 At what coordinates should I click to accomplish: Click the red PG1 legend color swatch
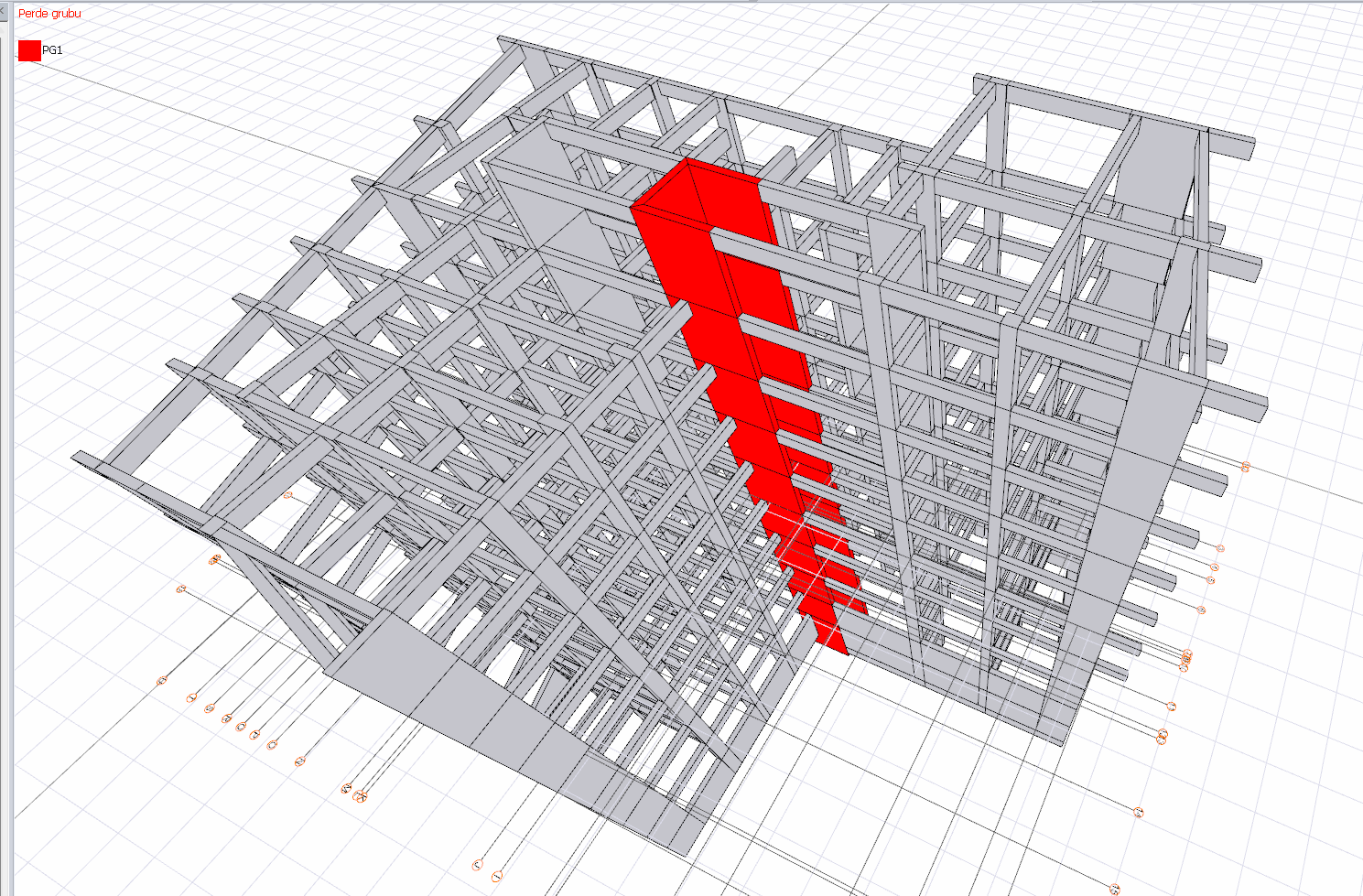29,50
